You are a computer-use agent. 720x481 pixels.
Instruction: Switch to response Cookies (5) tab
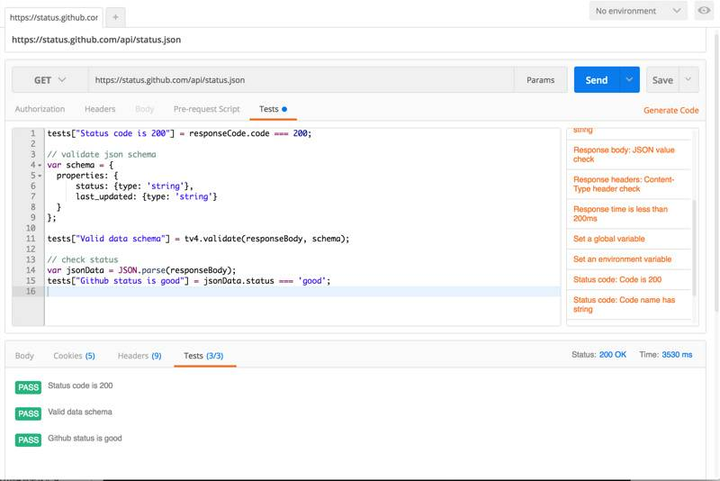coord(75,356)
